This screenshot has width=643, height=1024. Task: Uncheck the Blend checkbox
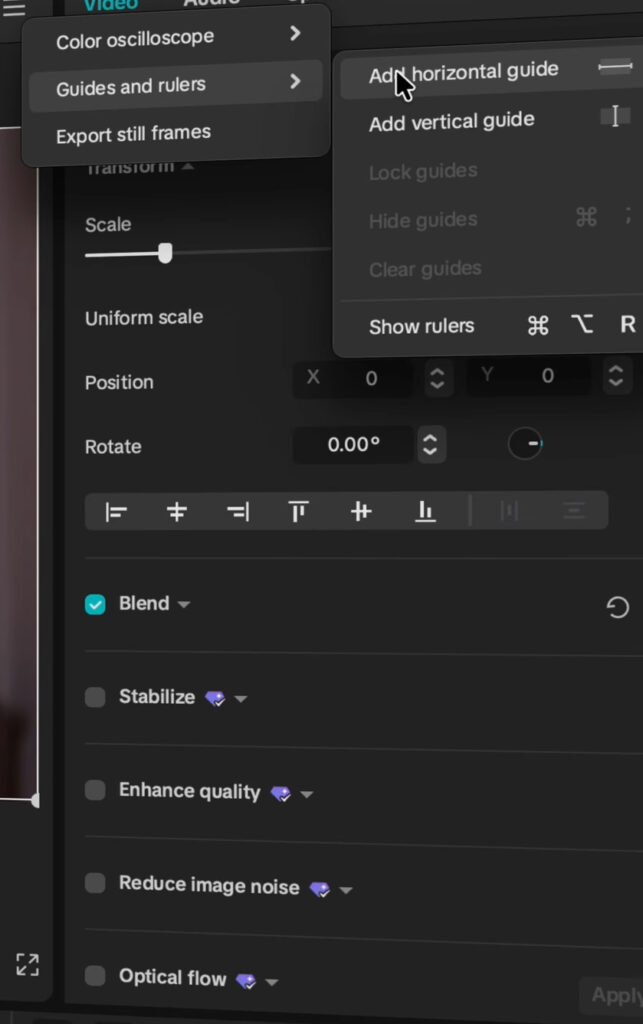click(95, 605)
